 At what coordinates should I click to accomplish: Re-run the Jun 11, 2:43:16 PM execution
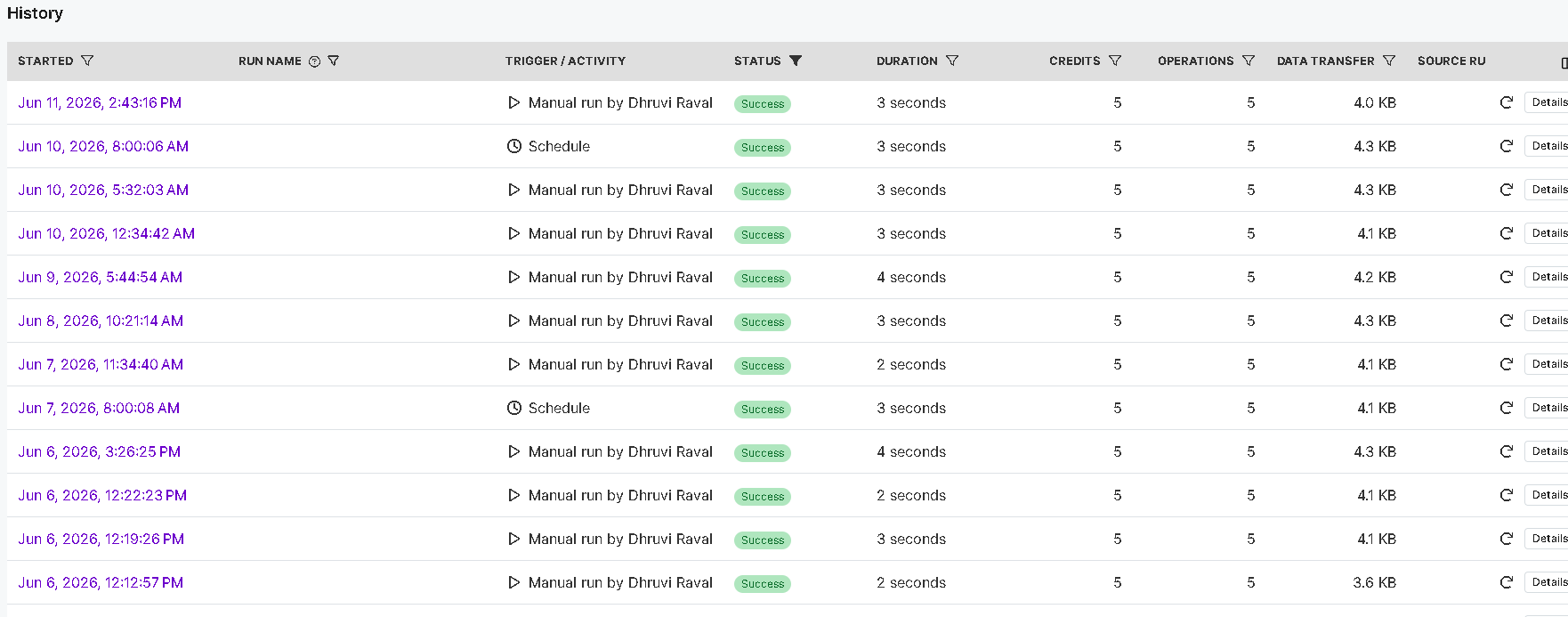(x=1507, y=102)
